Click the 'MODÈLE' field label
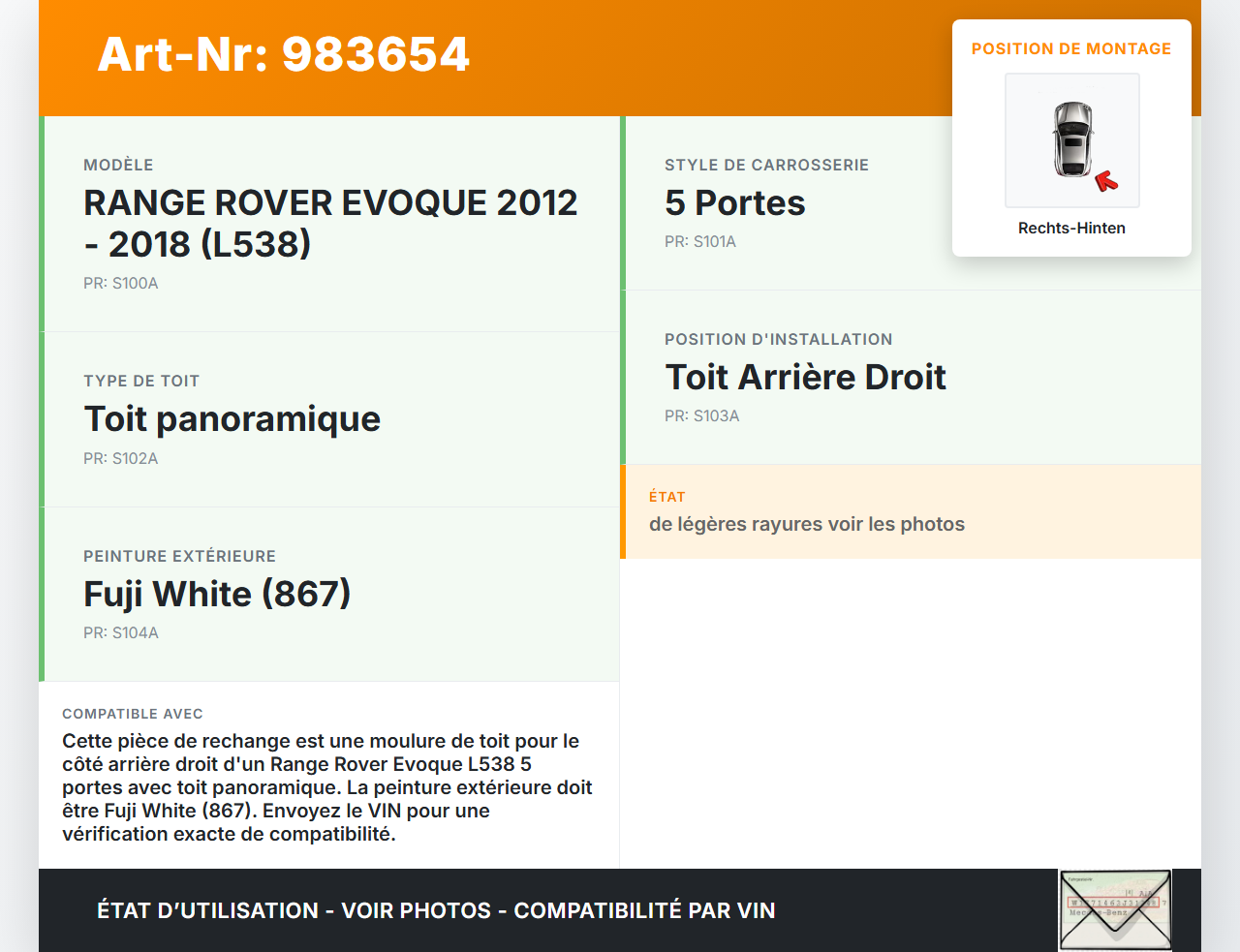This screenshot has height=952, width=1240. point(118,166)
